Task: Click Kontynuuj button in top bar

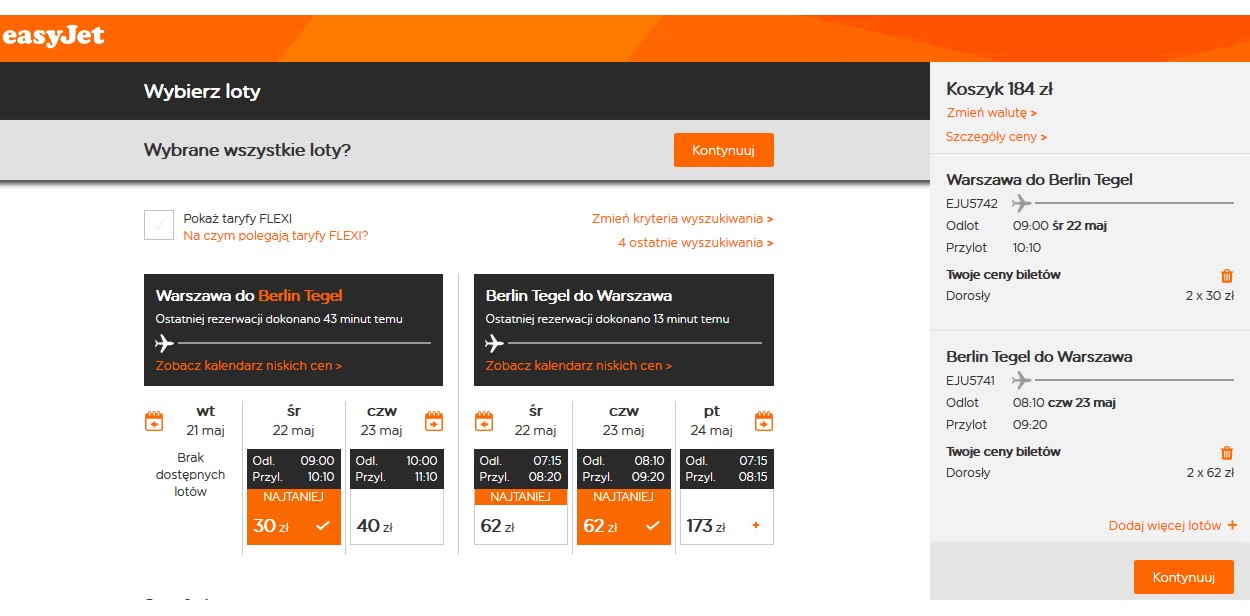Action: pos(724,150)
